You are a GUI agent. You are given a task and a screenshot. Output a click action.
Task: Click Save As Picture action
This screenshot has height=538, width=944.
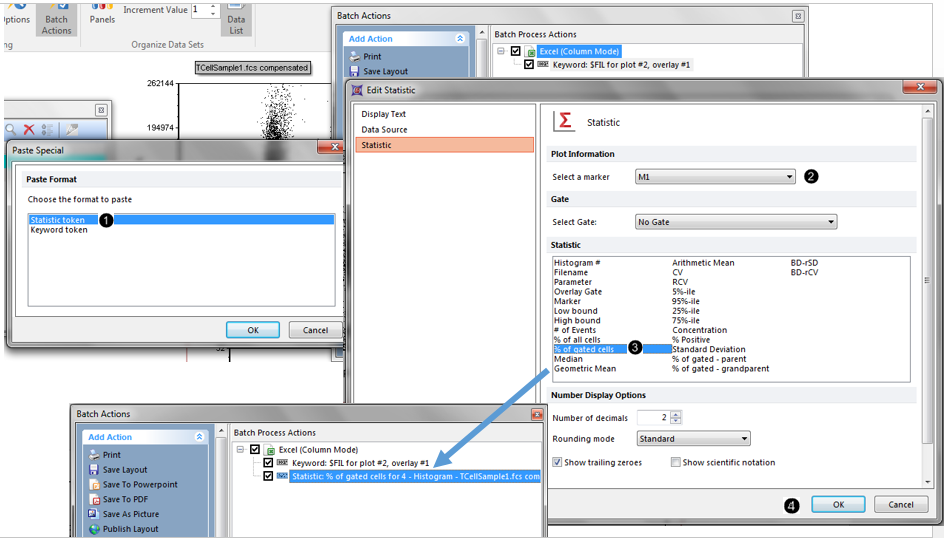[x=96, y=514]
